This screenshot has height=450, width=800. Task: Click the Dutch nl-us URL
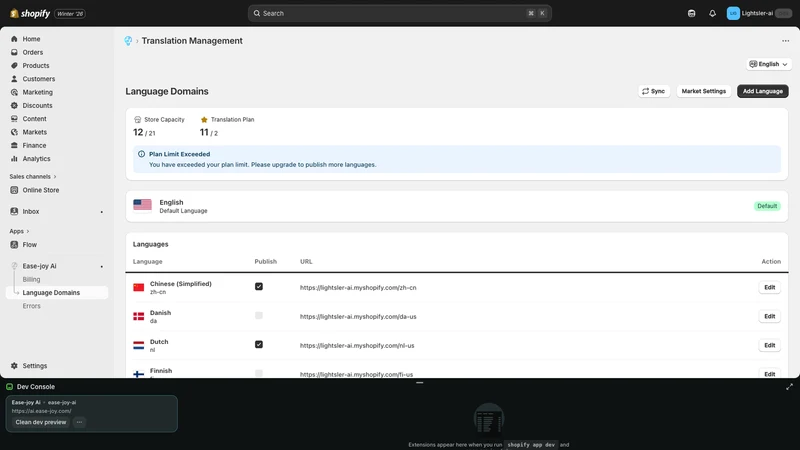tap(357, 346)
